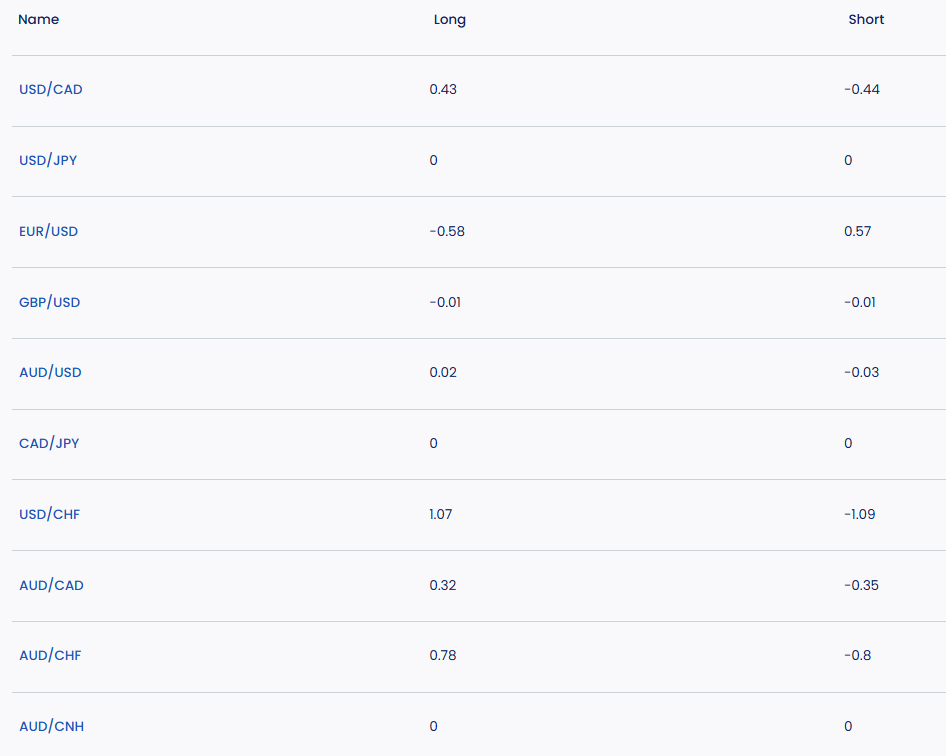The width and height of the screenshot is (946, 756).
Task: Click the USD/CAD long value 0.43
Action: pyautogui.click(x=443, y=90)
